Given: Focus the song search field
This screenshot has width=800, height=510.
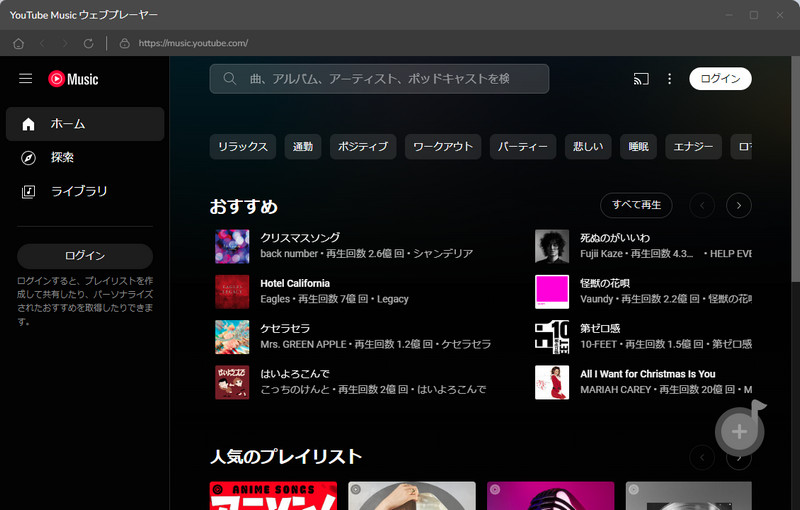Looking at the screenshot, I should [379, 79].
